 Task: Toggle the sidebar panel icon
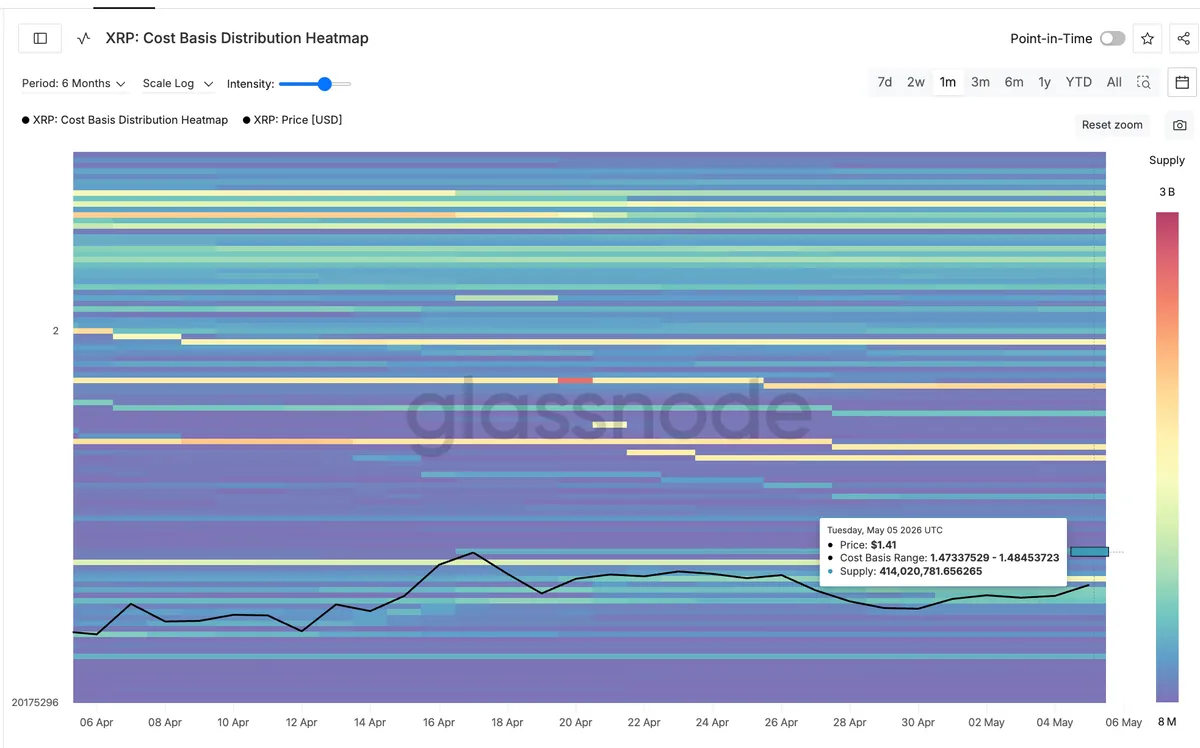[x=40, y=38]
